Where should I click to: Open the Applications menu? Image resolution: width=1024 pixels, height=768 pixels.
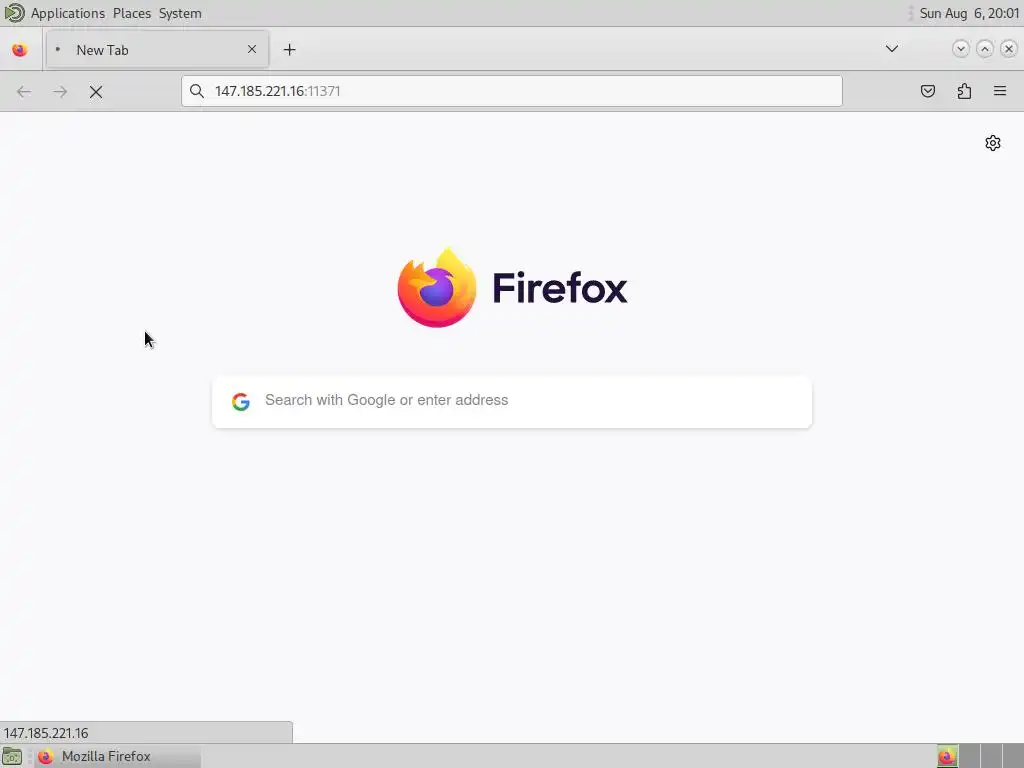pos(68,13)
